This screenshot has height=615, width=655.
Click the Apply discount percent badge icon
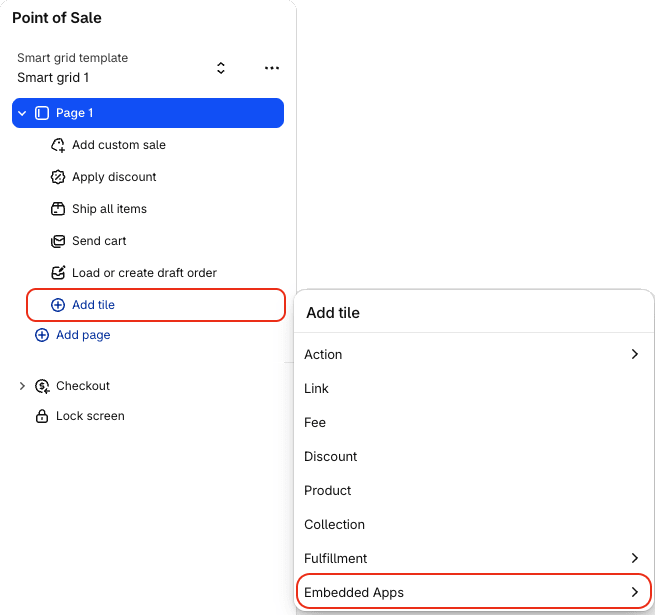click(x=58, y=177)
